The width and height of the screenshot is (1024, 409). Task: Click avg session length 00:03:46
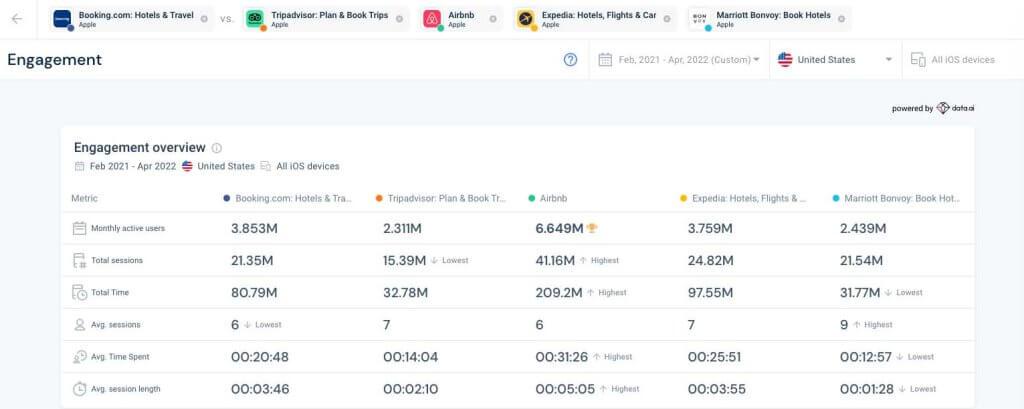point(260,389)
